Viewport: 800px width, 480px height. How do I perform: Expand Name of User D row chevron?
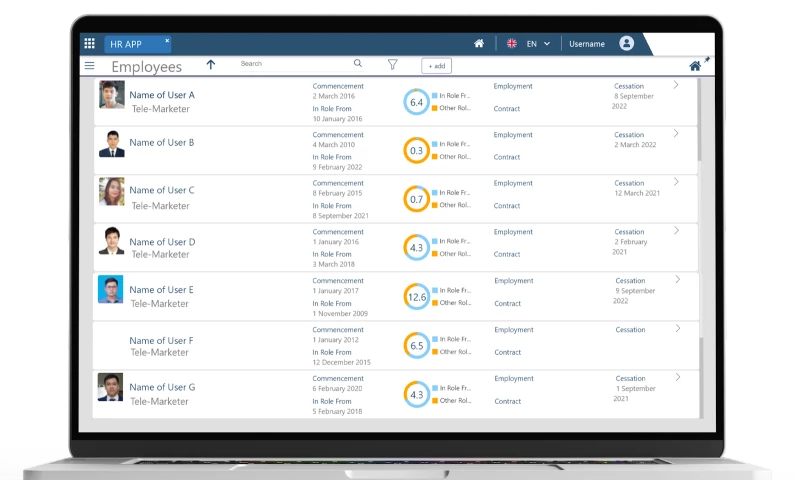point(677,231)
